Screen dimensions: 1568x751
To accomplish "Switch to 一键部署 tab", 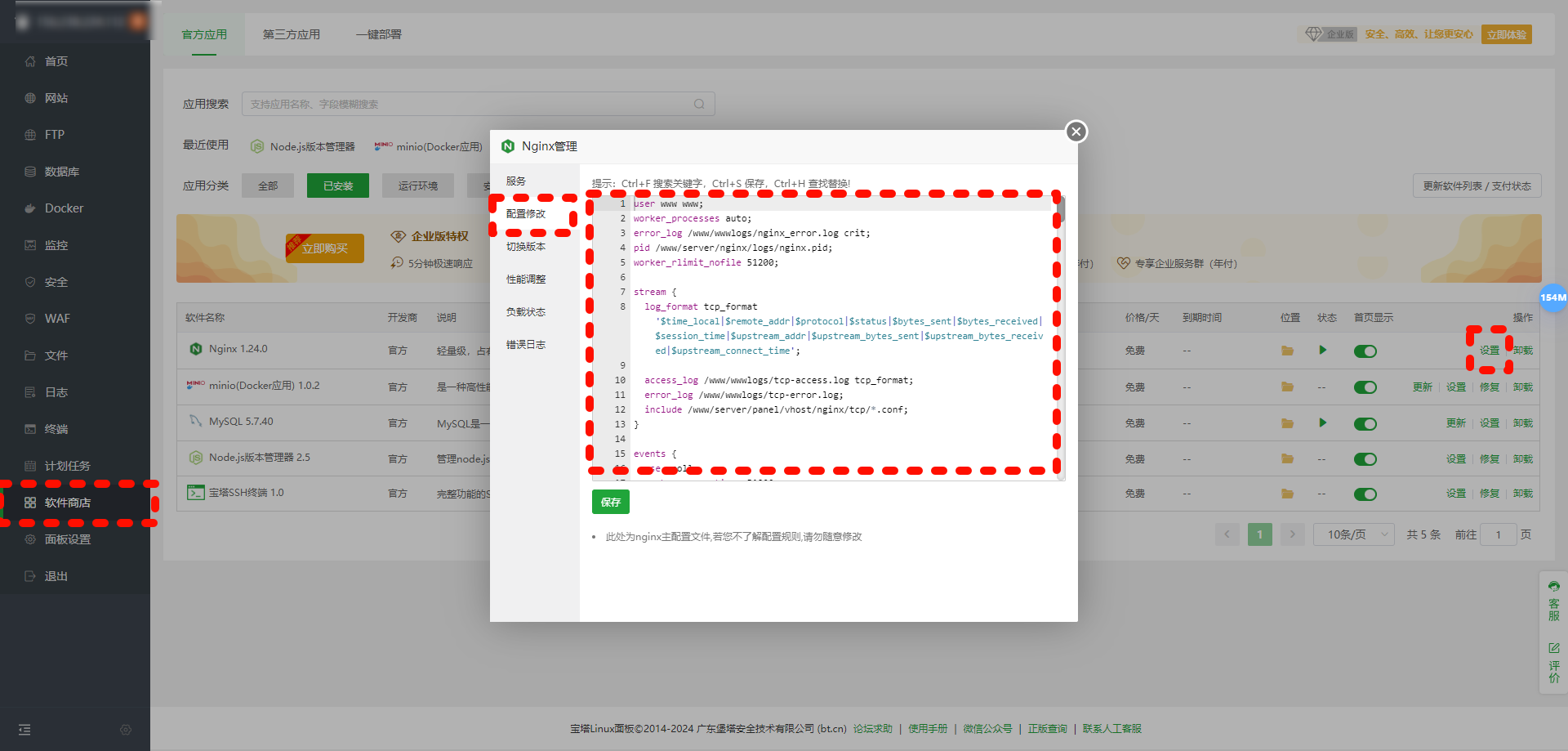I will (379, 34).
